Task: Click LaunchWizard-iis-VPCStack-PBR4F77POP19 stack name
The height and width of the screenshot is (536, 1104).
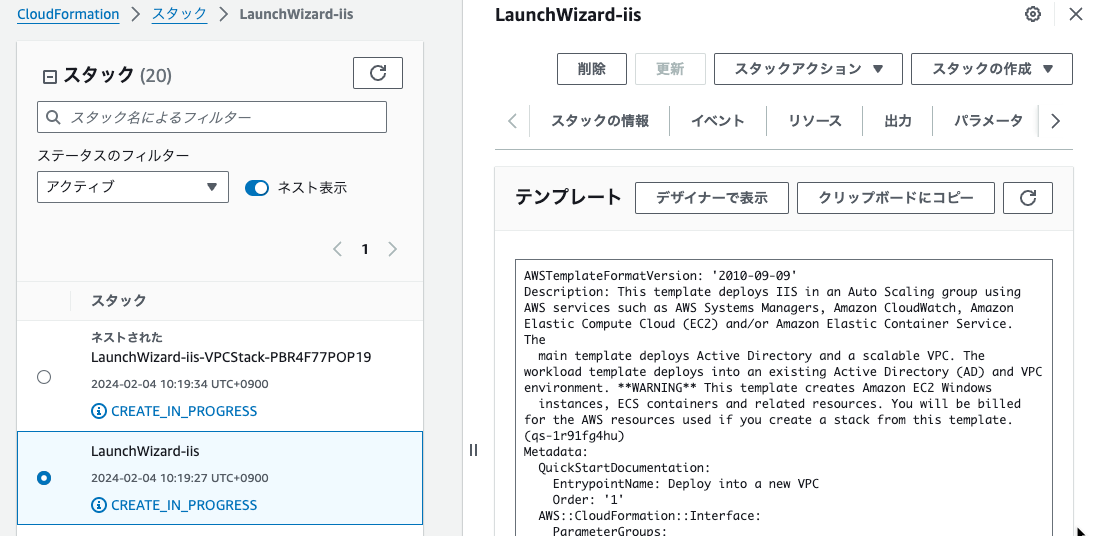Action: 231,357
